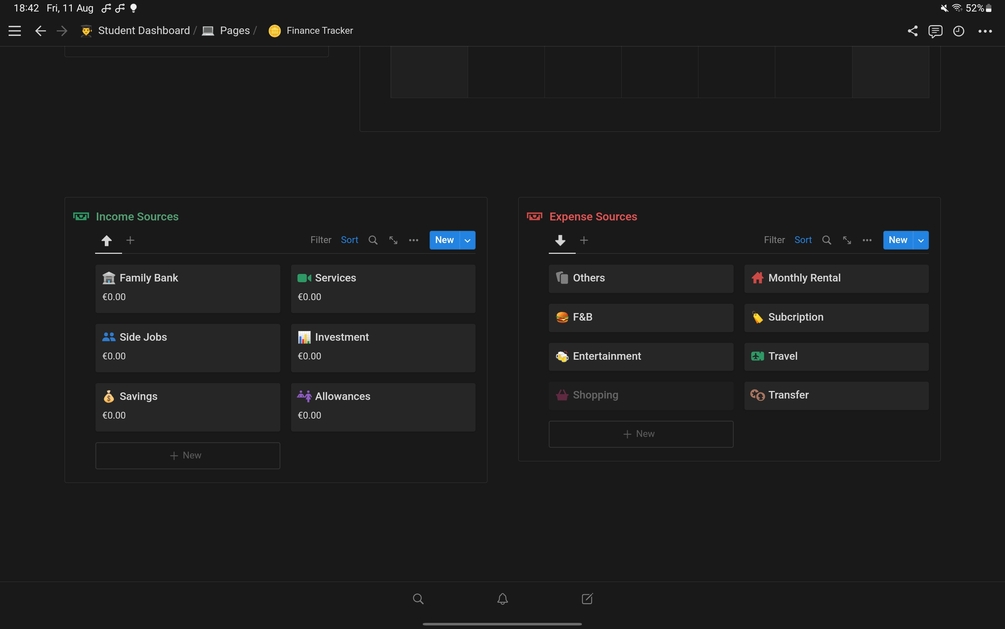The width and height of the screenshot is (1005, 629).
Task: Open Finance Tracker breadcrumb
Action: click(x=311, y=31)
